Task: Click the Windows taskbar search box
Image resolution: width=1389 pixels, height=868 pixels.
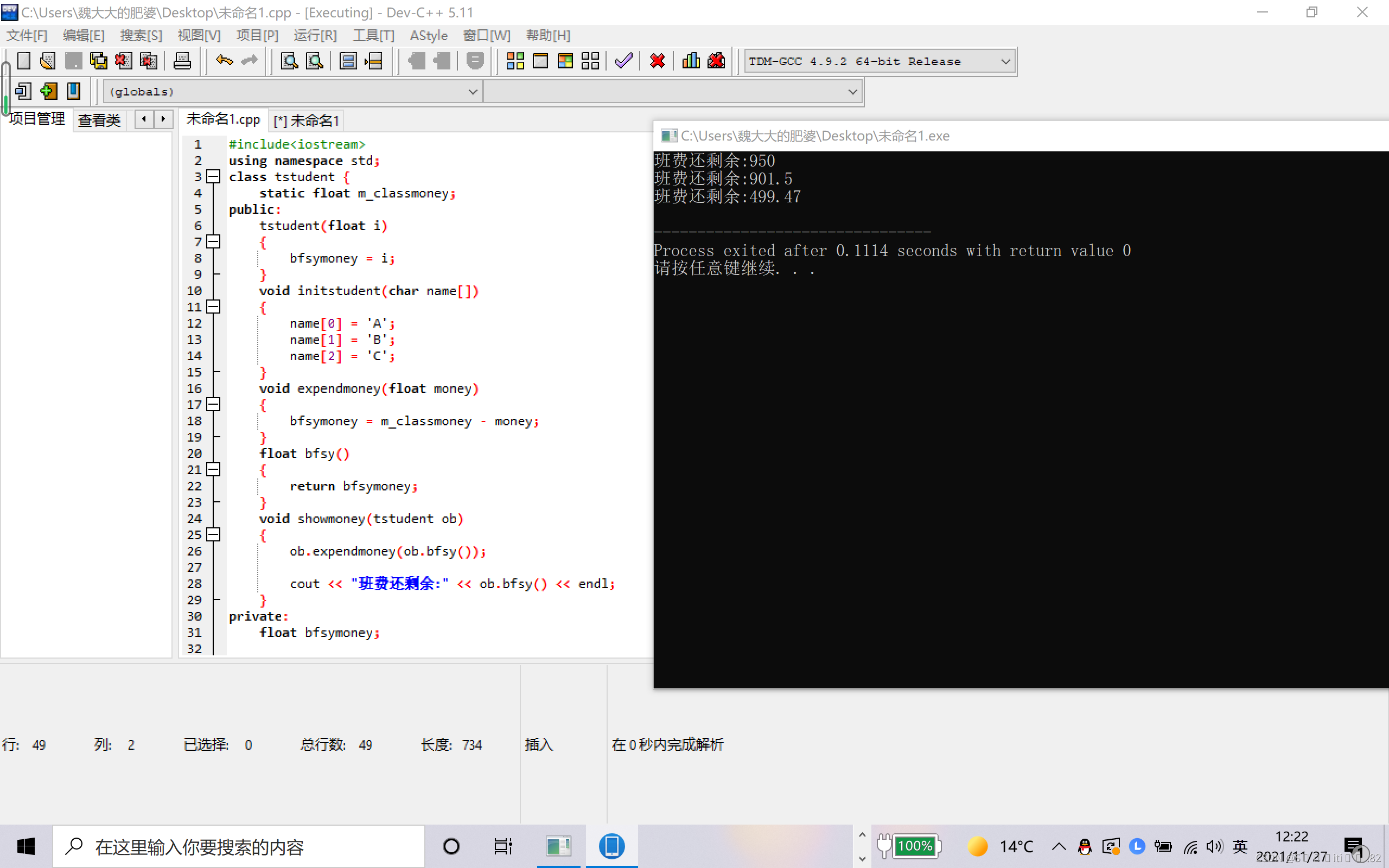Action: (239, 846)
